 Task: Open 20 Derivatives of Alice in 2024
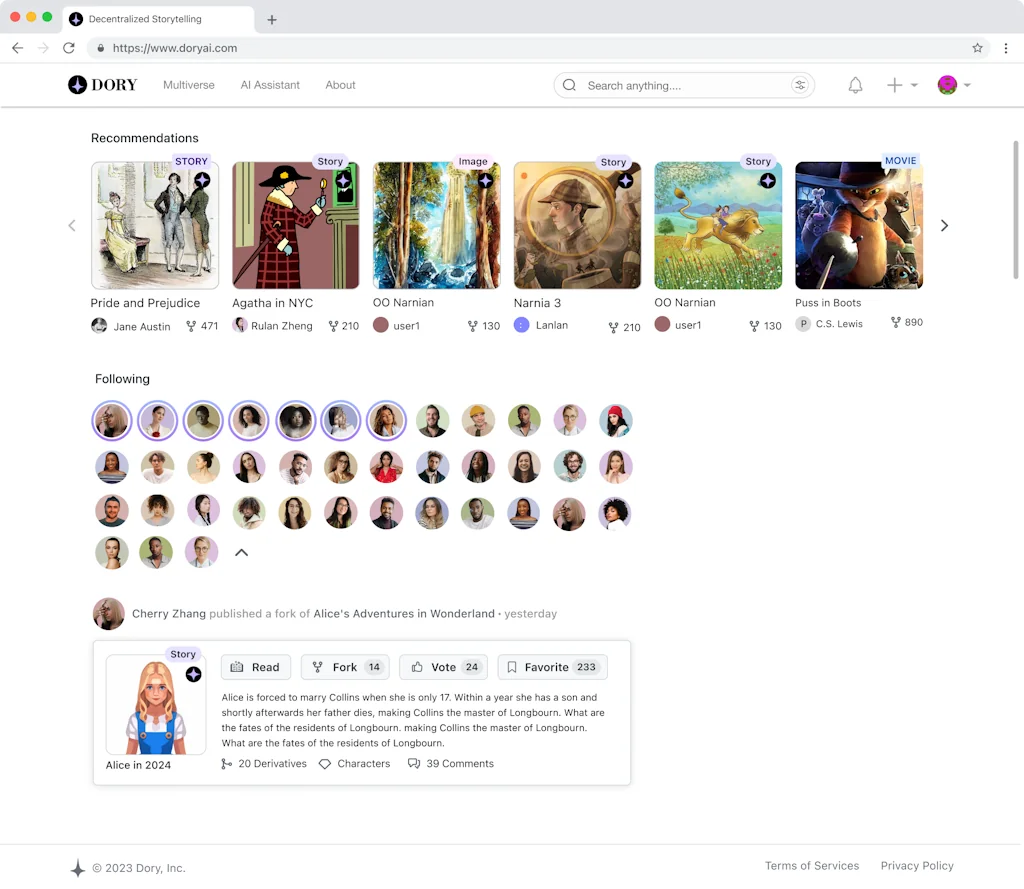(x=264, y=764)
